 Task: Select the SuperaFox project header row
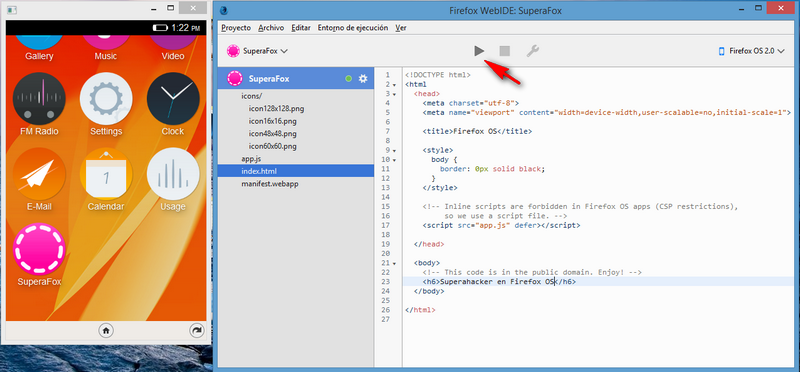pyautogui.click(x=295, y=79)
